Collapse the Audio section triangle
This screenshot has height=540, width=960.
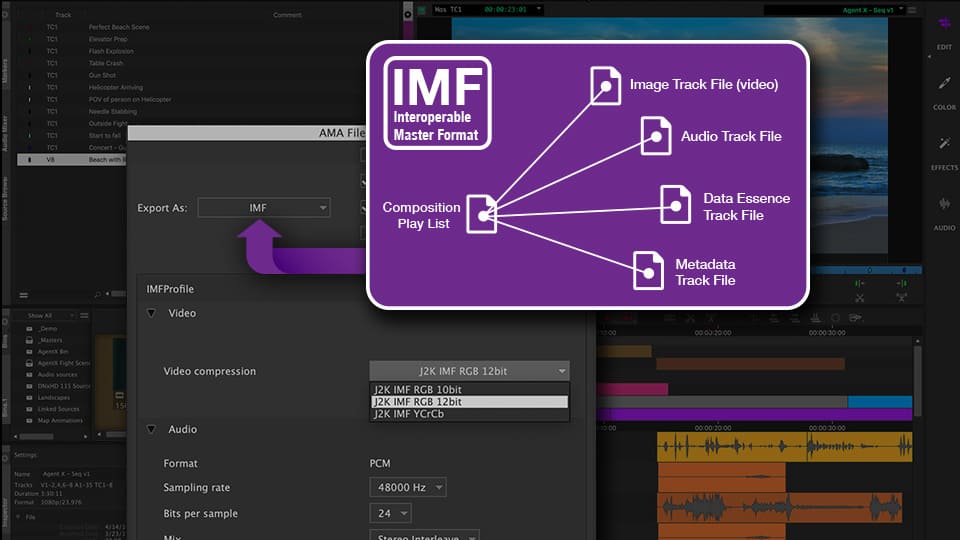click(x=151, y=429)
